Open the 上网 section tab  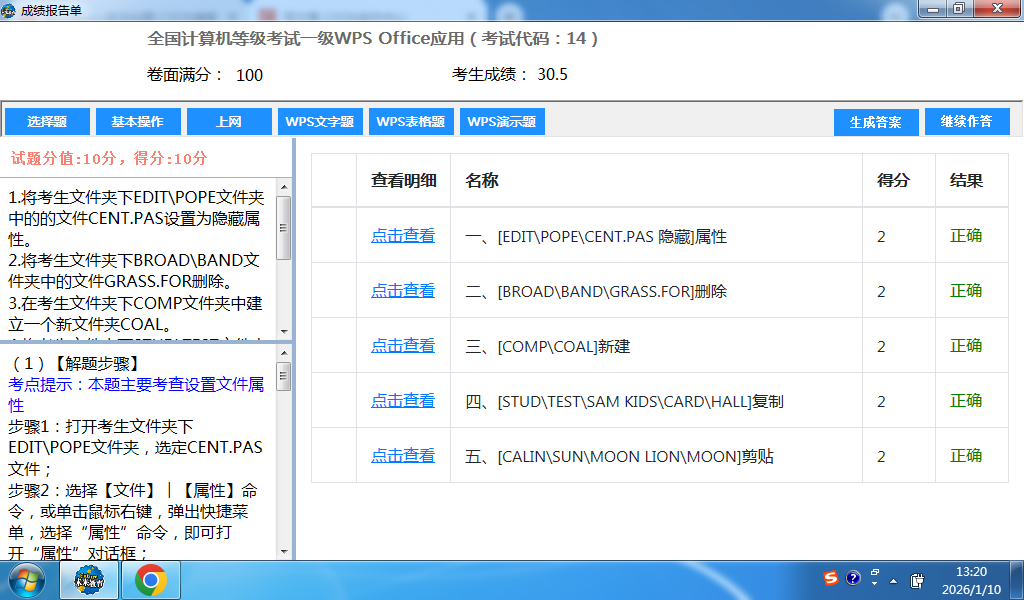[x=229, y=122]
